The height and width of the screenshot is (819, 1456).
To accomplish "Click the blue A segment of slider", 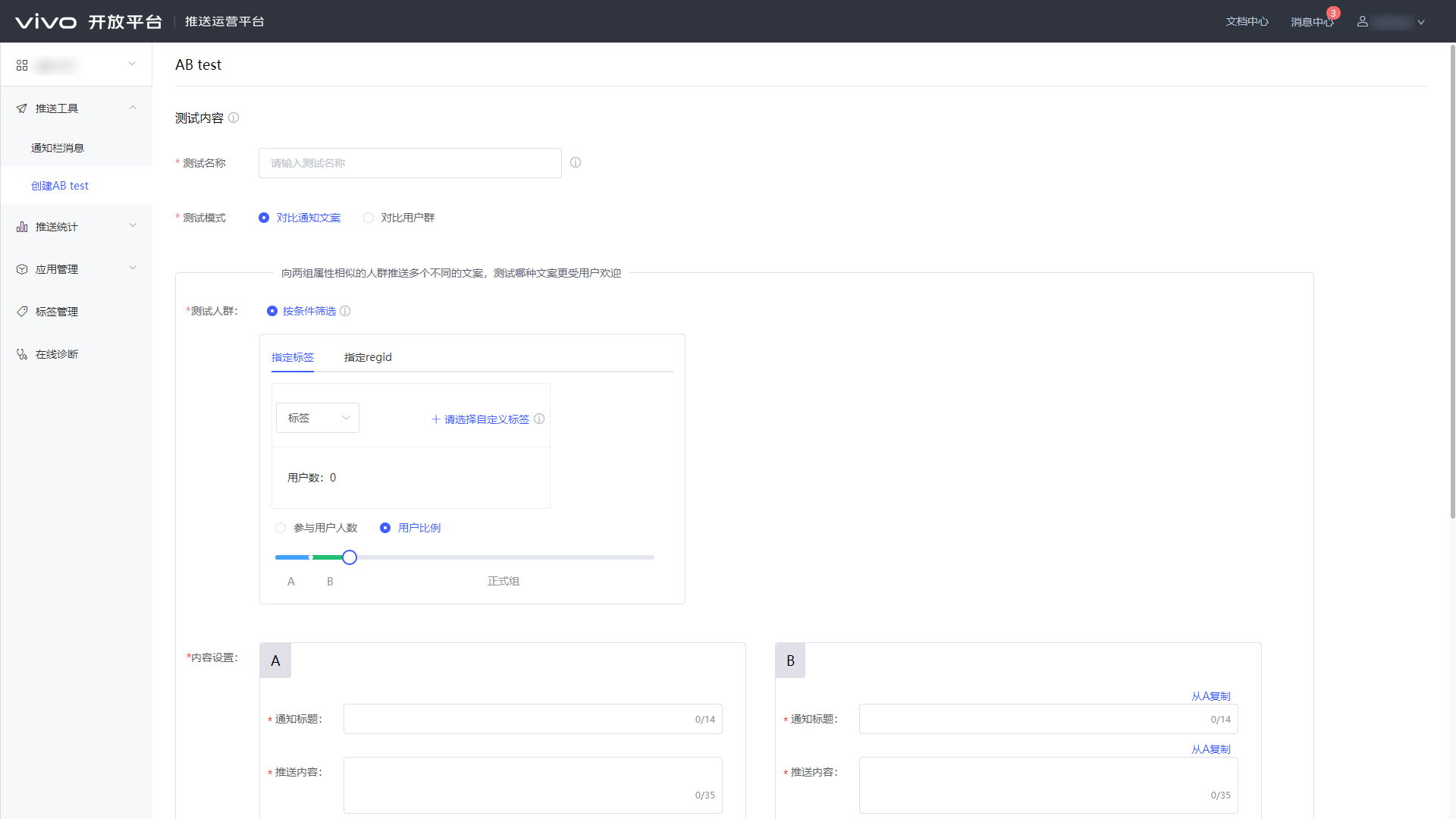I will point(293,557).
